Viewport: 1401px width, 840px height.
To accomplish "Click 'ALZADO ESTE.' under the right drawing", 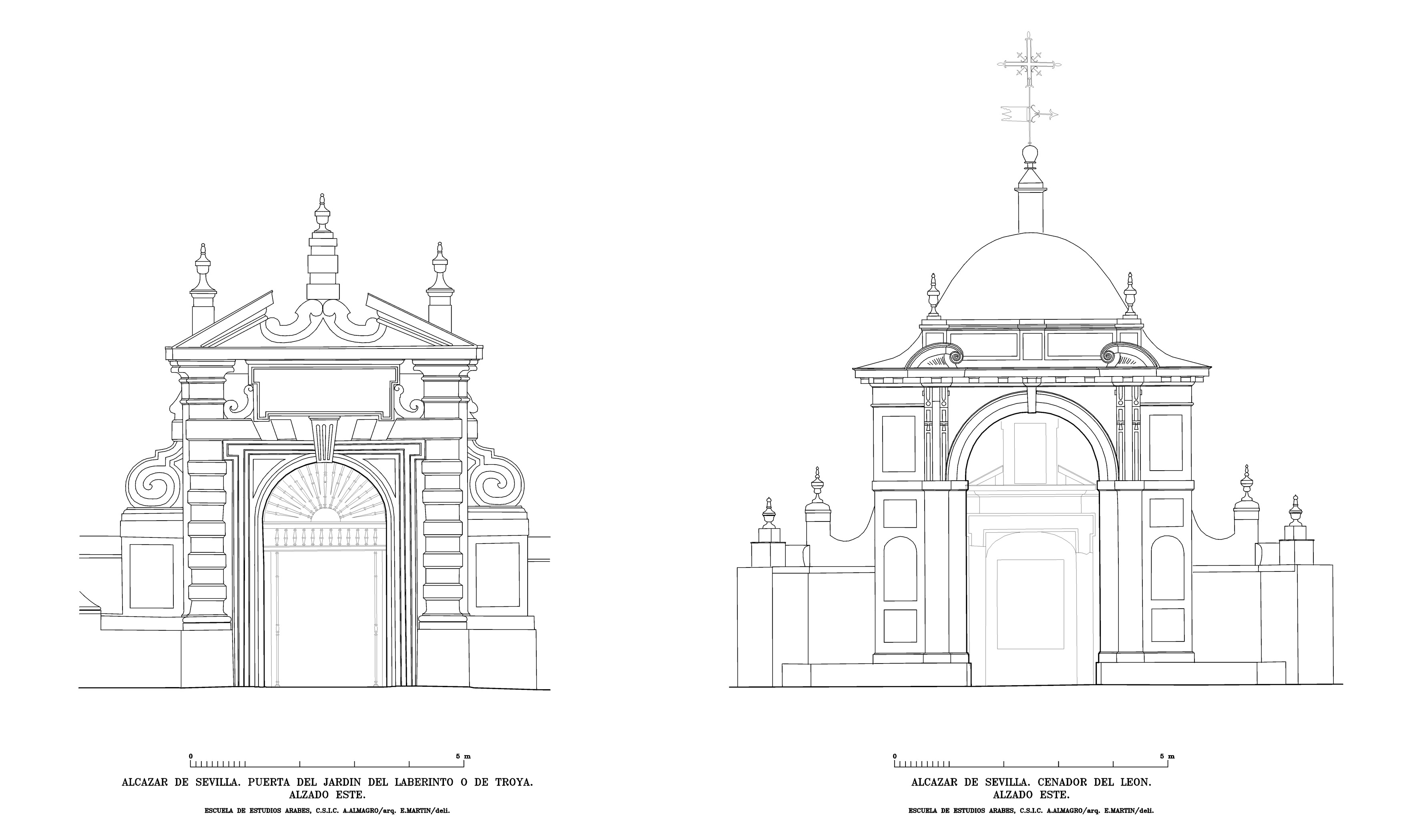I will click(x=1032, y=795).
